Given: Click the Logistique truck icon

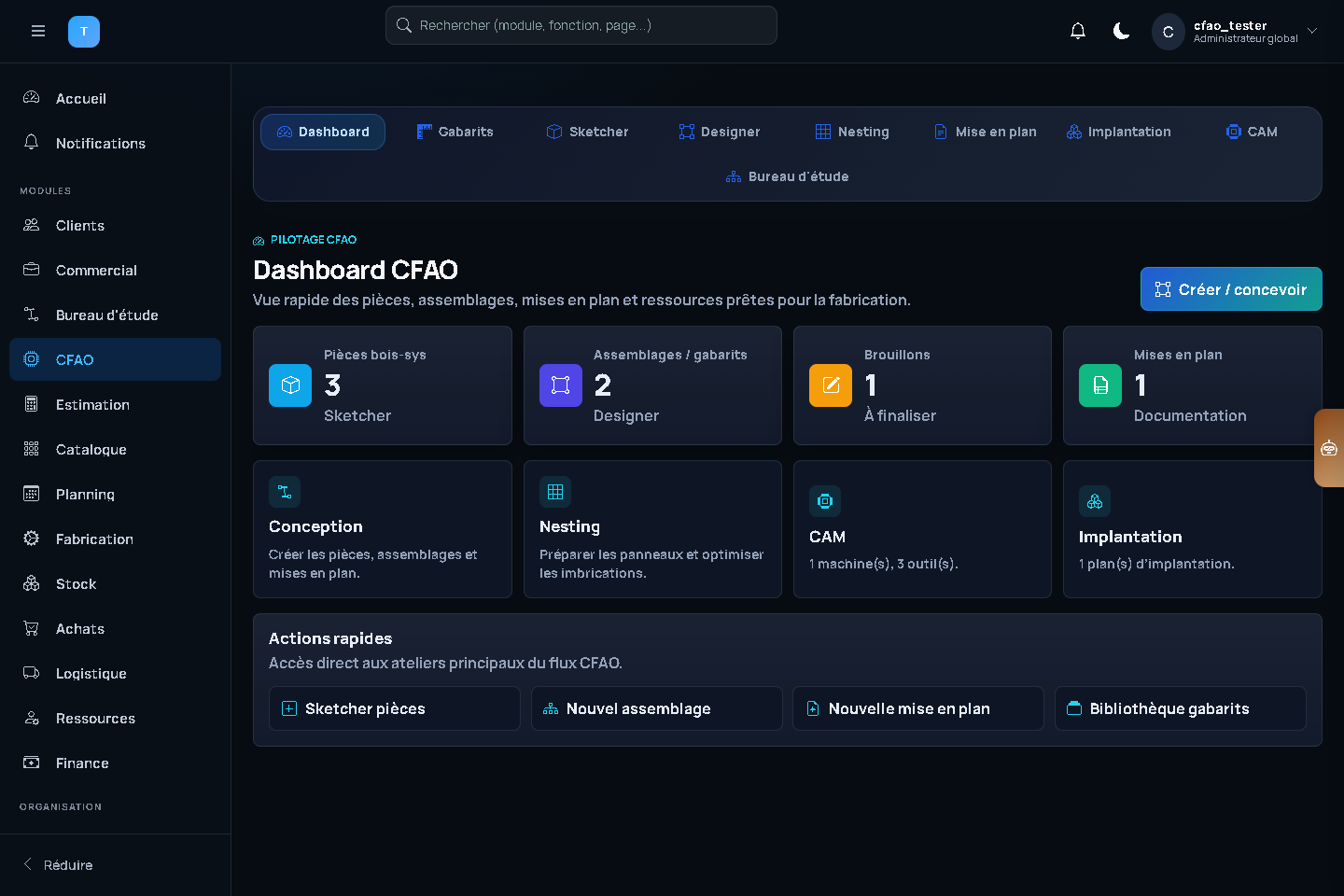Looking at the screenshot, I should click(32, 673).
